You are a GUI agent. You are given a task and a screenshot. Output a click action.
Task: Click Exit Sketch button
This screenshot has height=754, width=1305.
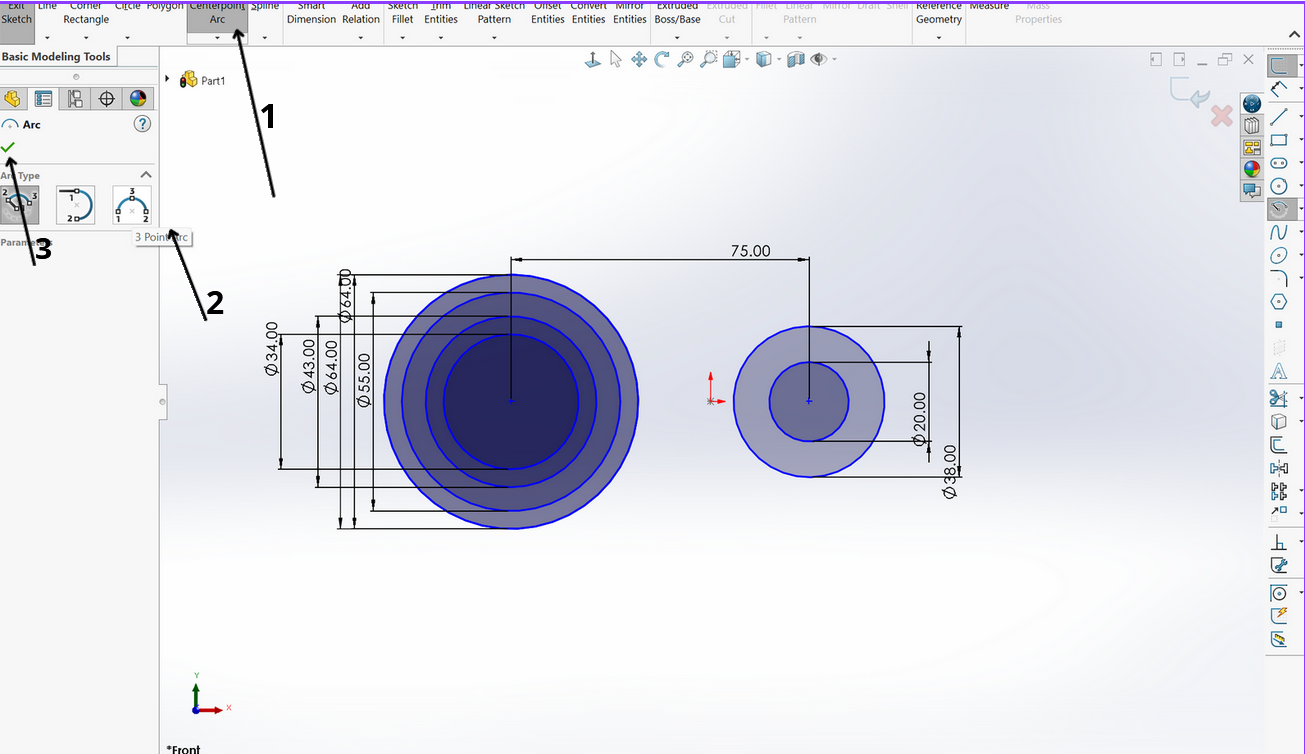(17, 13)
